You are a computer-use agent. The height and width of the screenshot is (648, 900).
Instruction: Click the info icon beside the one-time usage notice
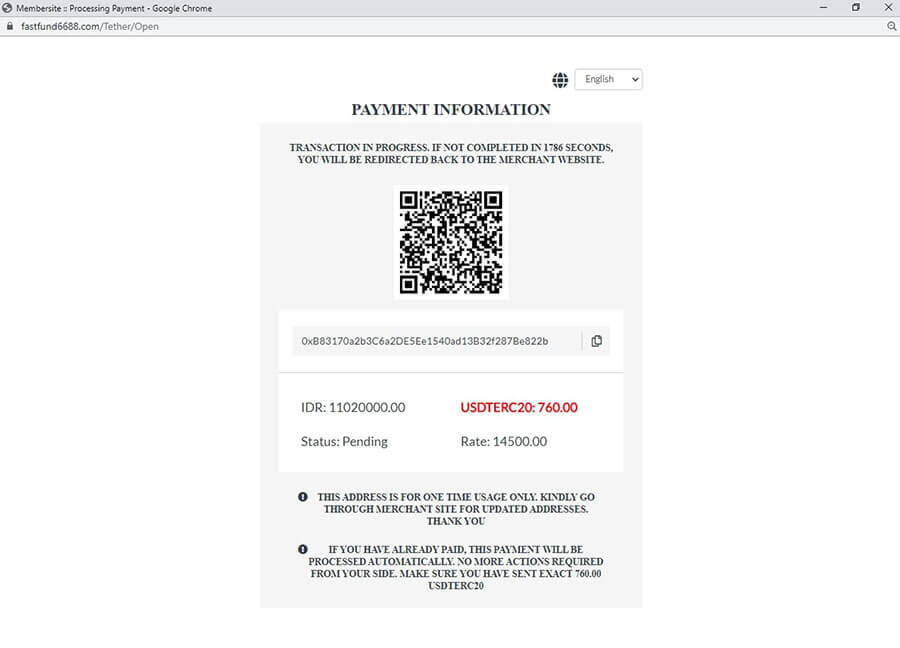302,497
